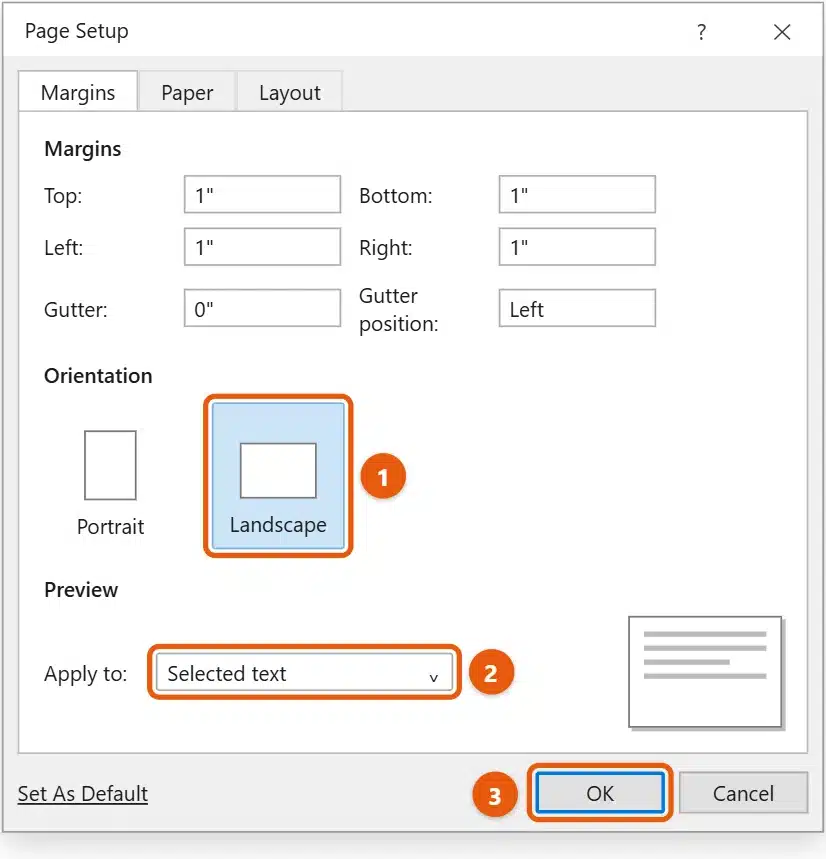
Task: Click the Margins section heading
Action: pyautogui.click(x=83, y=149)
